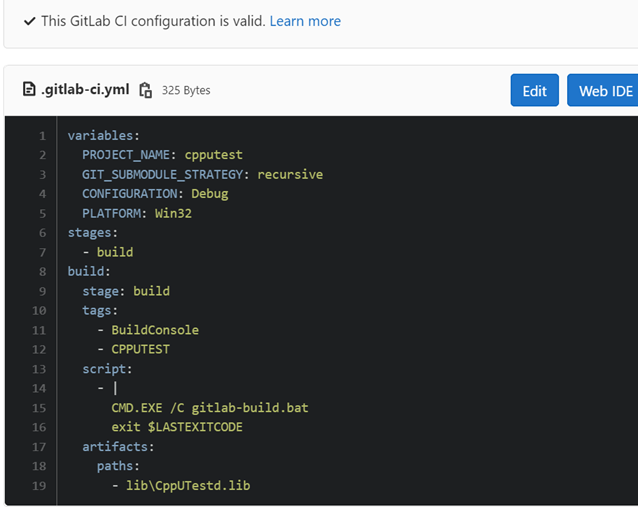
Task: Click the 325 Bytes file size label
Action: pyautogui.click(x=186, y=91)
